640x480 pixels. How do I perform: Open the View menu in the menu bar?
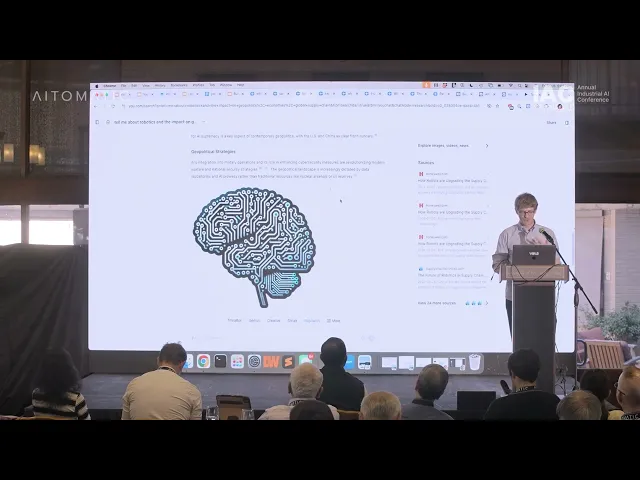coord(146,86)
